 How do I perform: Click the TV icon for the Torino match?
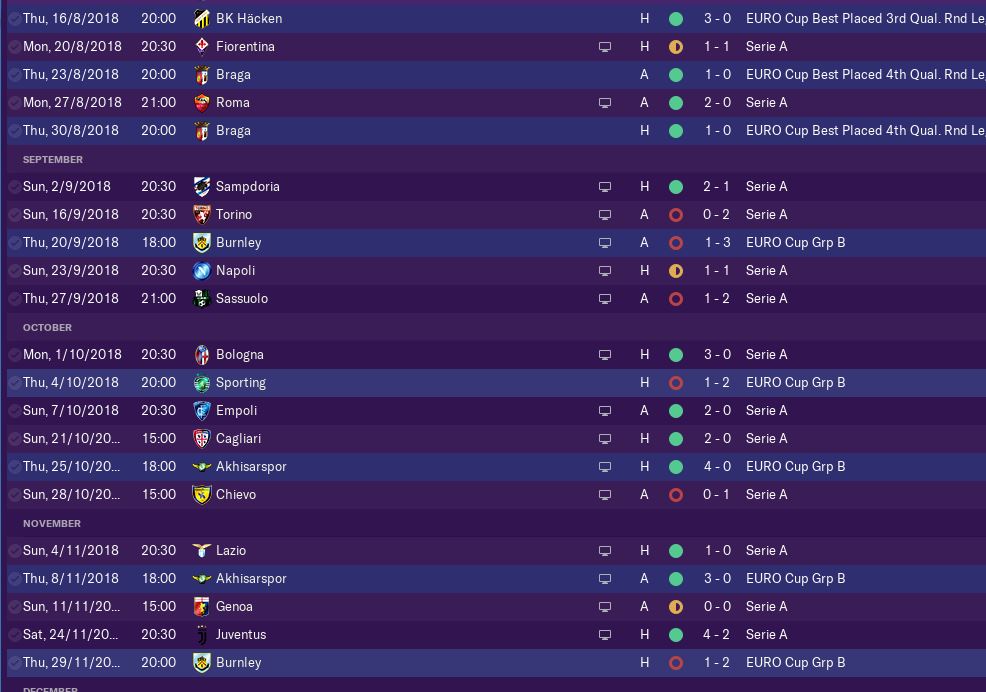(x=605, y=215)
